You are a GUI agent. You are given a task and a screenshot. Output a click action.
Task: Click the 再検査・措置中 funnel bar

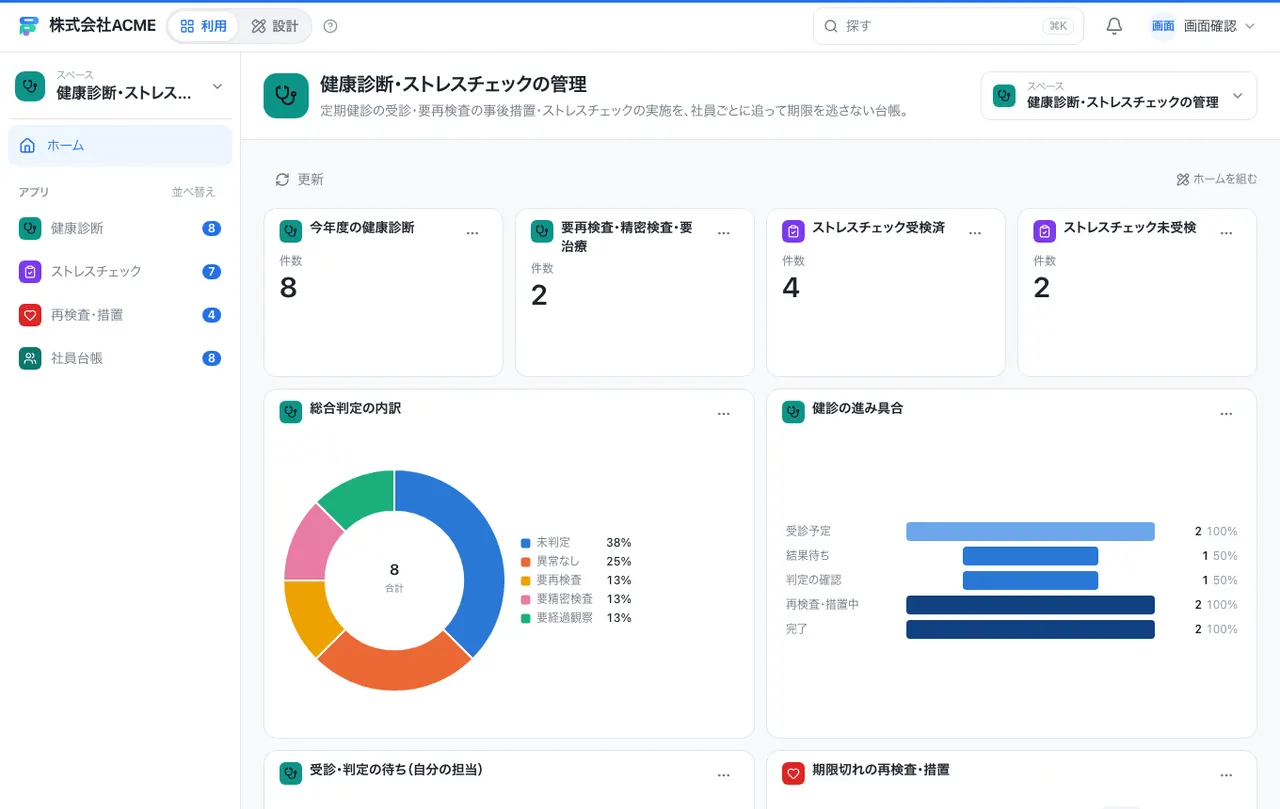pyautogui.click(x=1030, y=605)
